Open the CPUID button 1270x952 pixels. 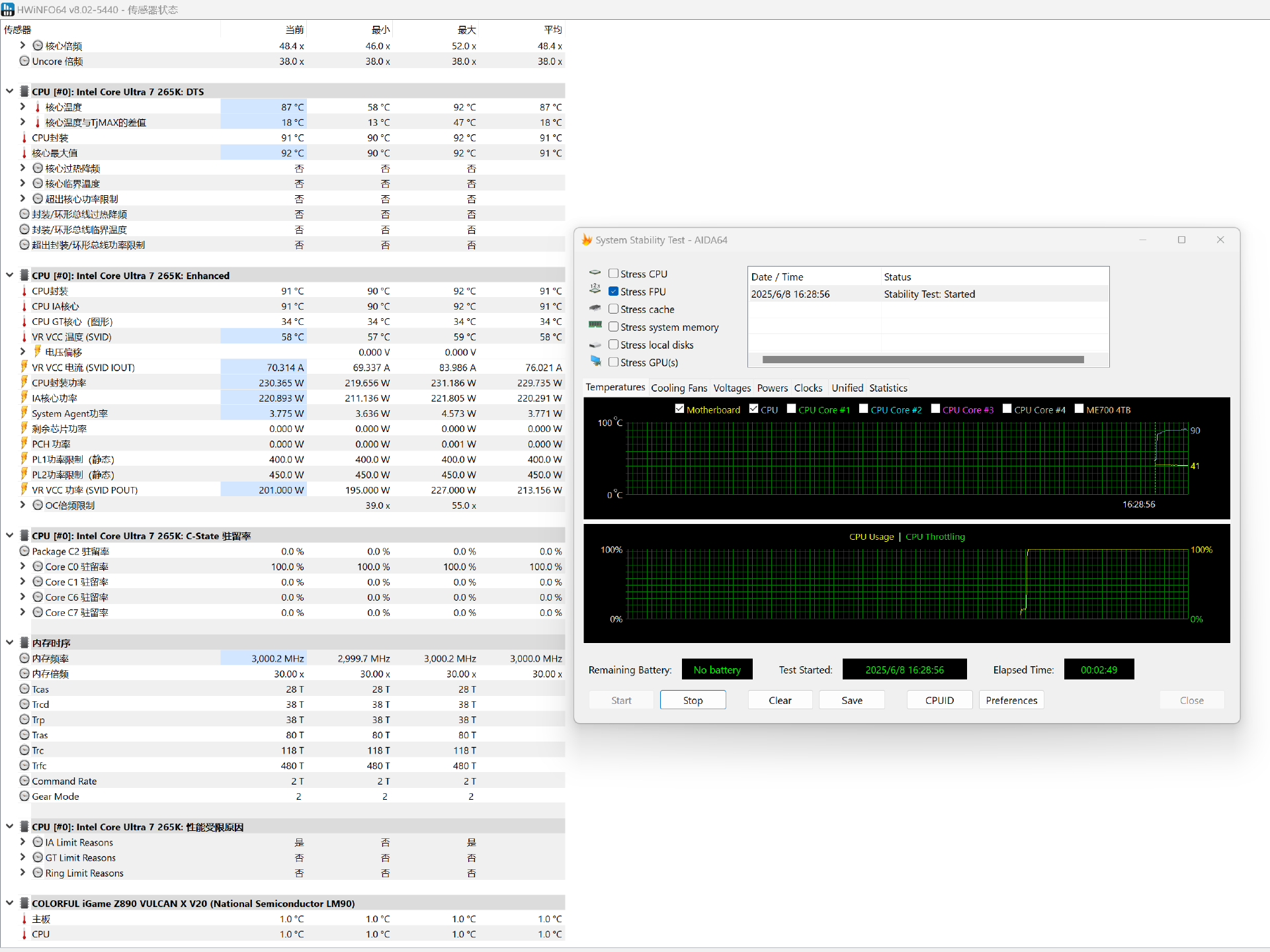point(939,700)
